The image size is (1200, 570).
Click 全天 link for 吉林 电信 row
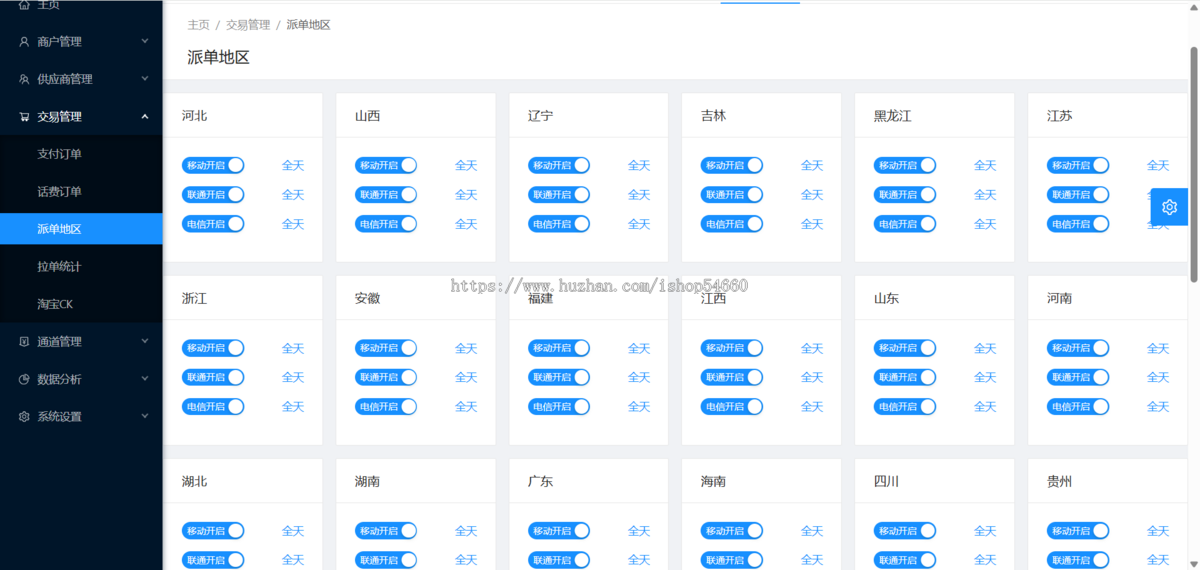pos(812,224)
